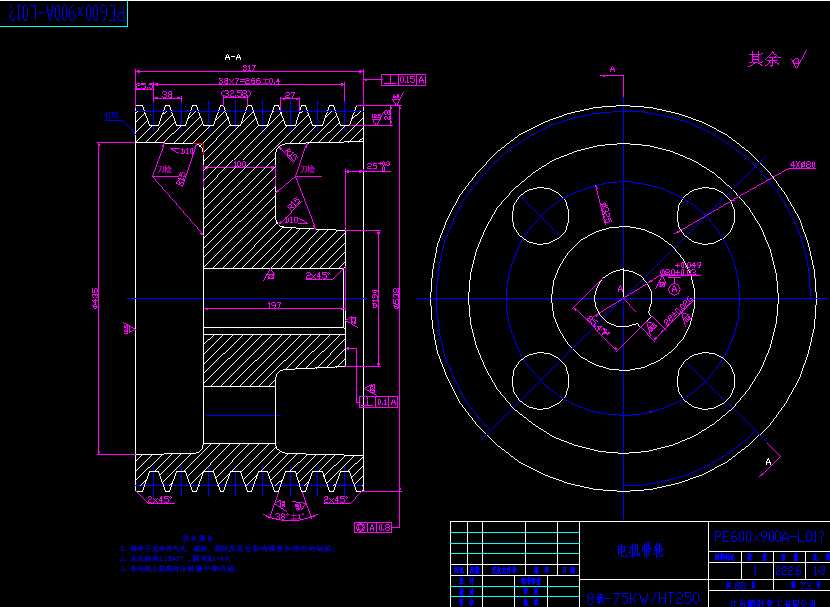Screen dimensions: 830x607
Task: Click the 其余 surface finish note
Action: pyautogui.click(x=763, y=59)
